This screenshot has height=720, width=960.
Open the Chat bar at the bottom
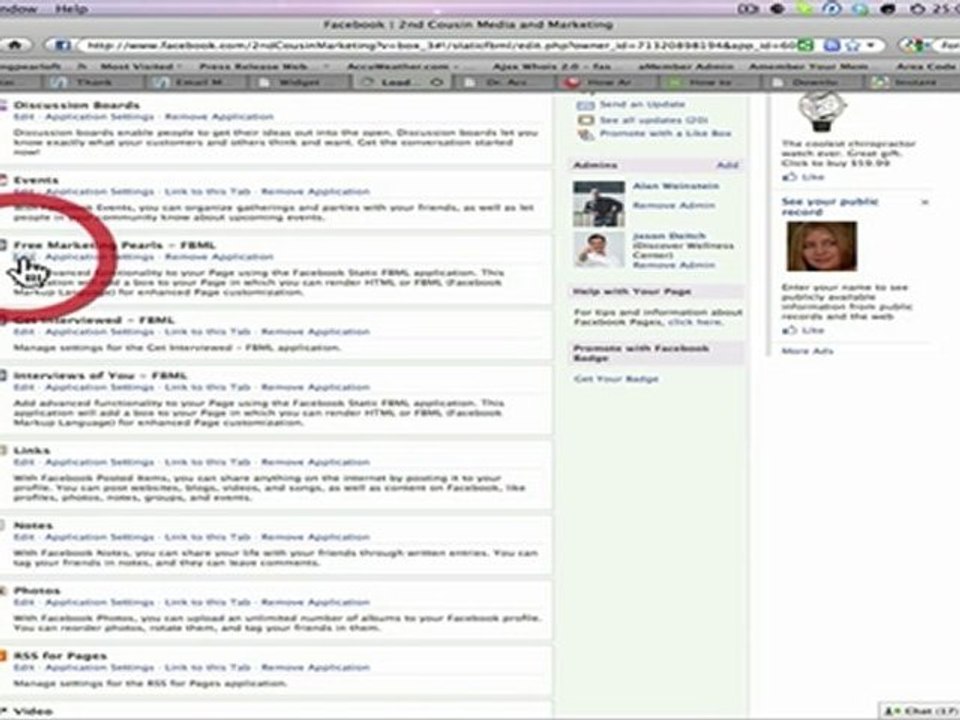click(x=920, y=711)
